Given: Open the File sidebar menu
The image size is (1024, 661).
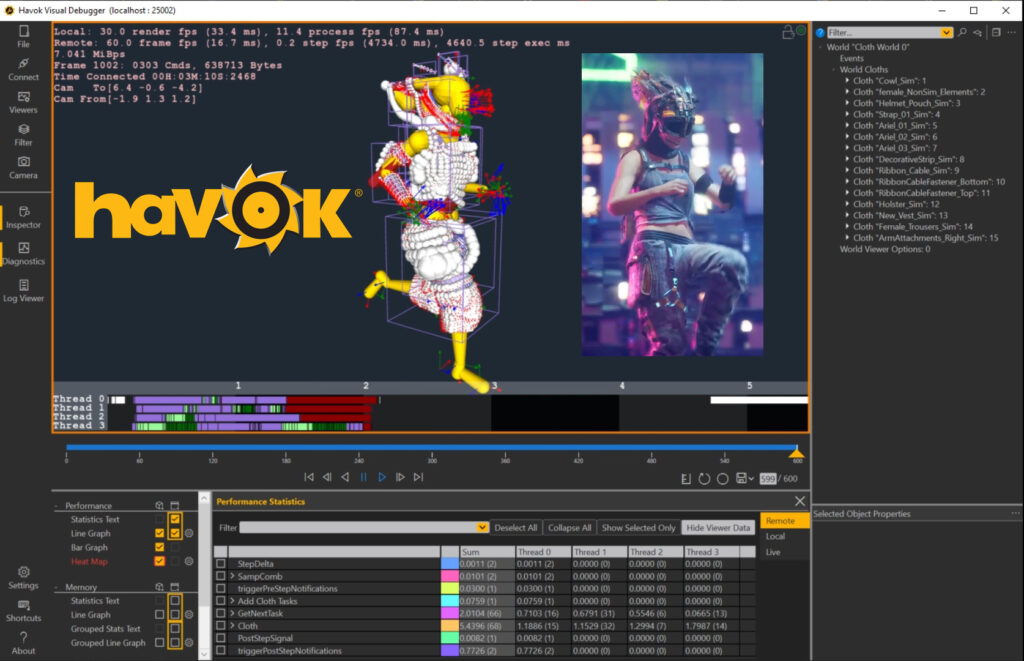Looking at the screenshot, I should (24, 36).
